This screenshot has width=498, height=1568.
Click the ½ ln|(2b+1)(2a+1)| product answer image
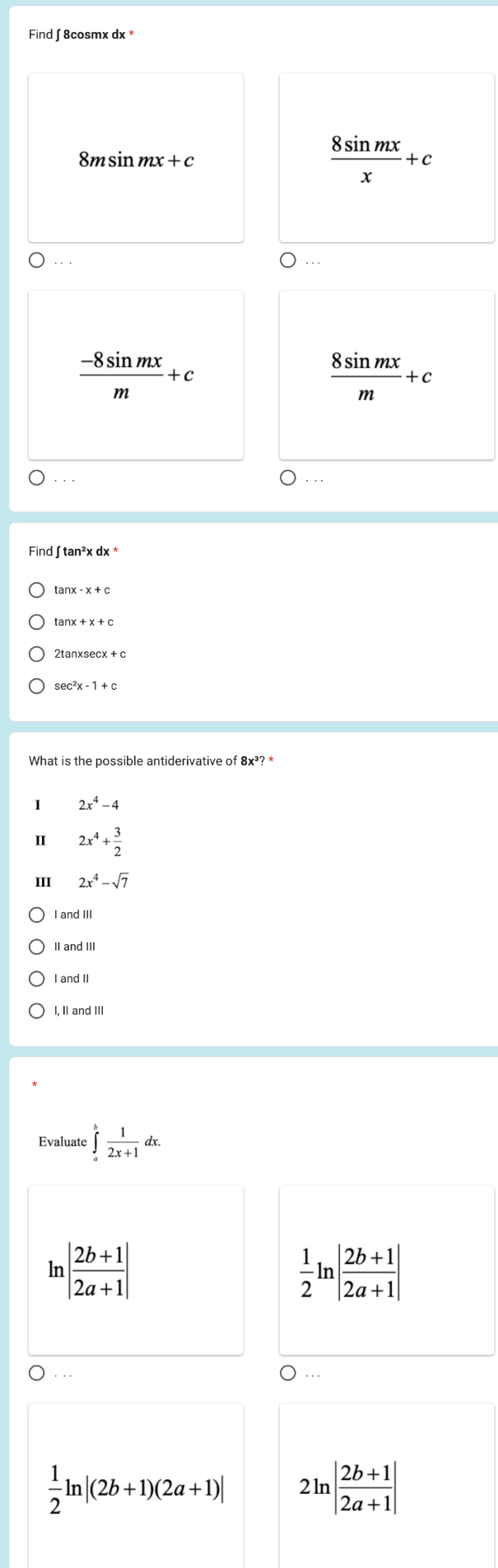point(136,1489)
